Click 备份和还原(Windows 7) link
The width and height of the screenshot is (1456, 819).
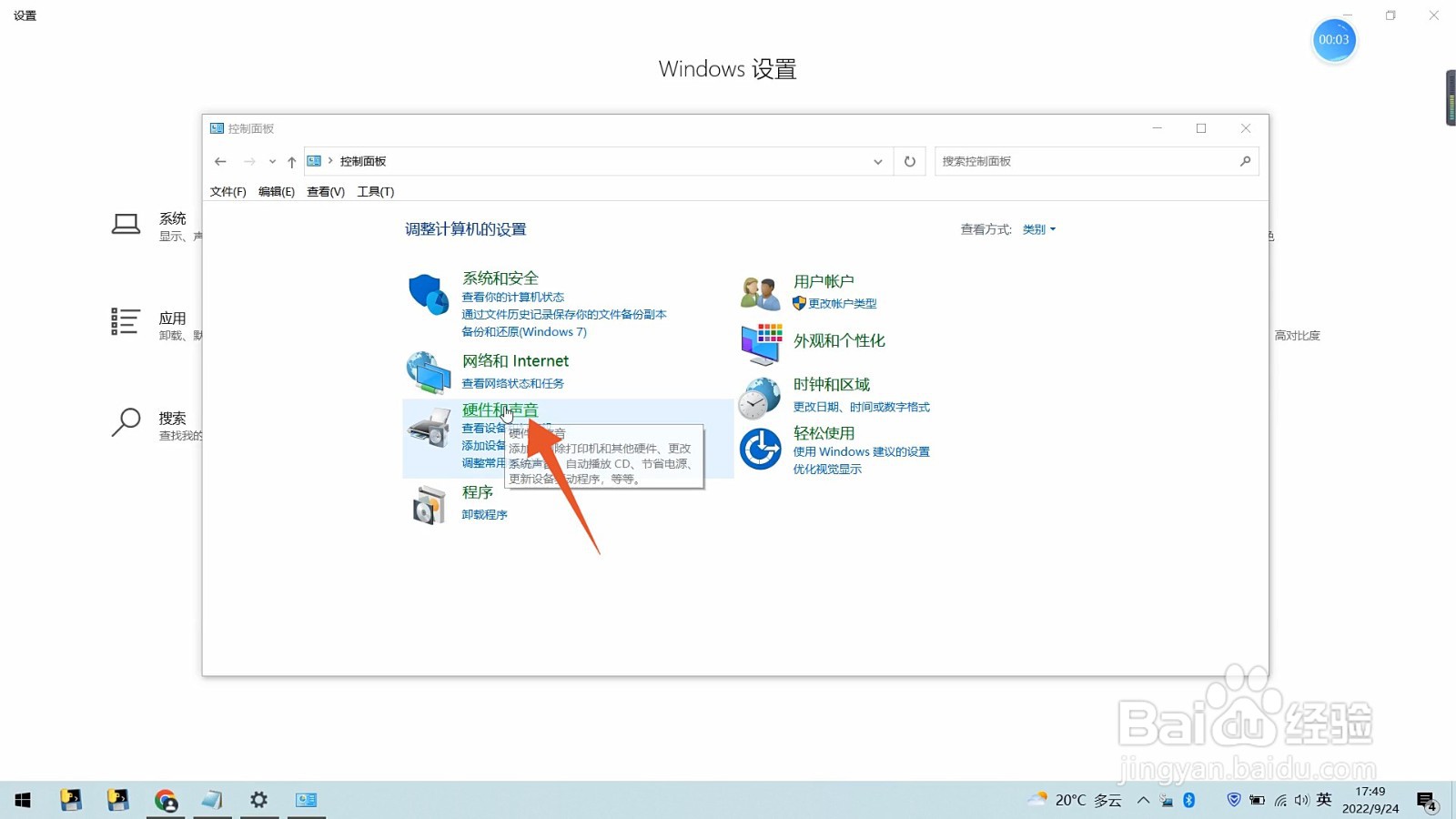click(524, 331)
